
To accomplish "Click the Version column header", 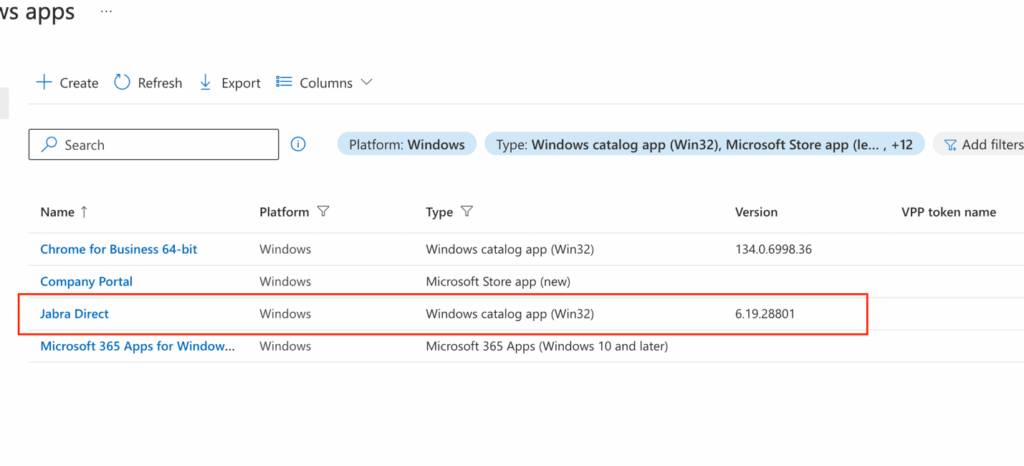I will pos(756,212).
